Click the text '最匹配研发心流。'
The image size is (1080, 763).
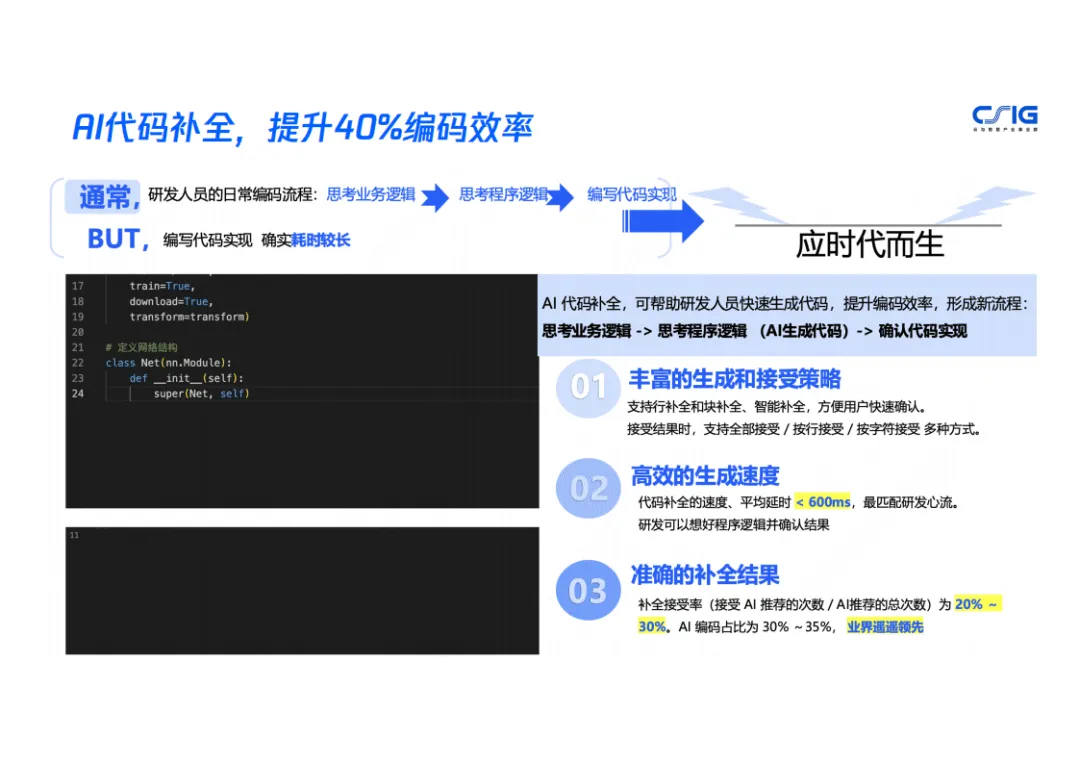[x=911, y=503]
